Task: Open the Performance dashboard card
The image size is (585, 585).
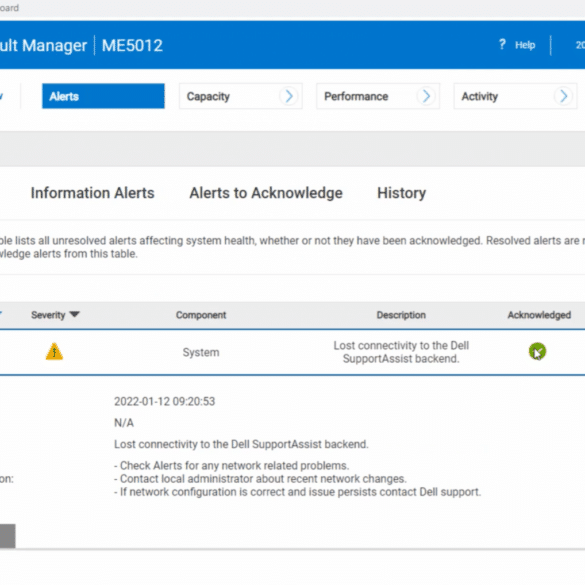Action: [x=378, y=96]
